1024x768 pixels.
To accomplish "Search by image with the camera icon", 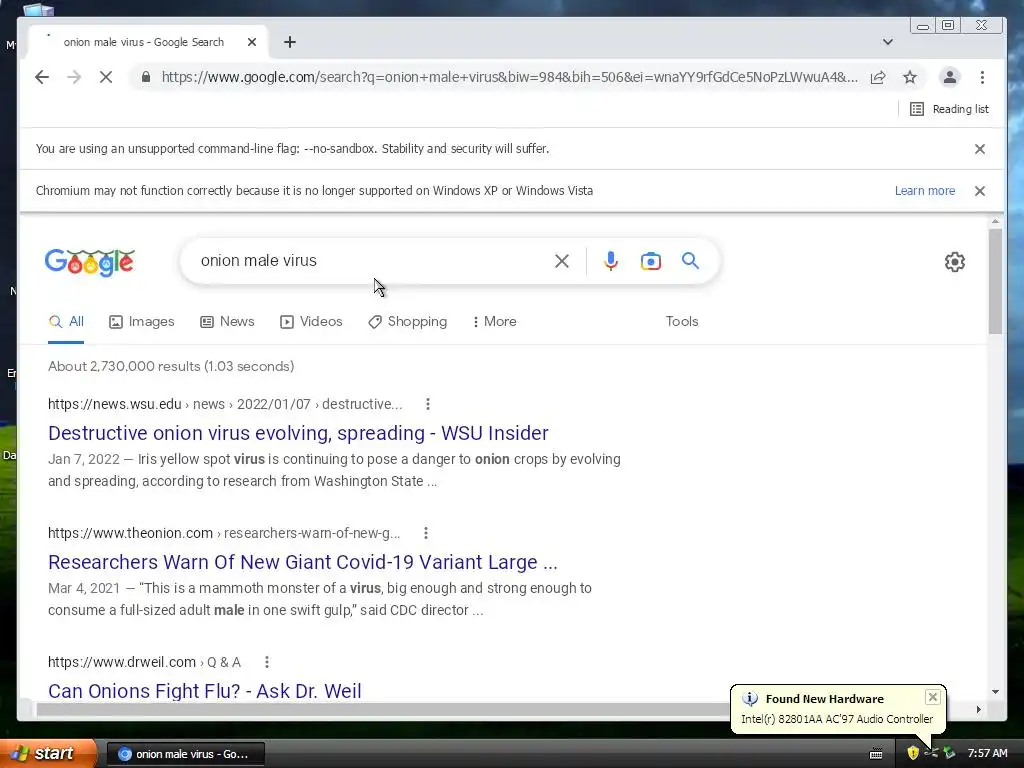I will [x=650, y=261].
